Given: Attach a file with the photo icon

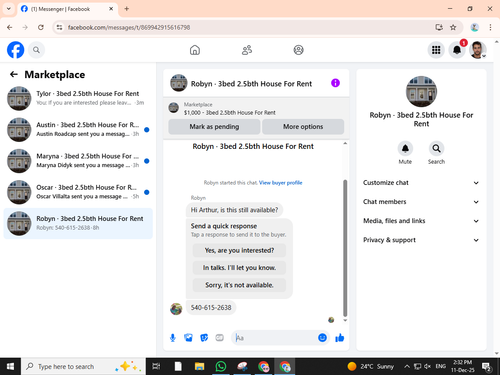Looking at the screenshot, I should pyautogui.click(x=188, y=338).
